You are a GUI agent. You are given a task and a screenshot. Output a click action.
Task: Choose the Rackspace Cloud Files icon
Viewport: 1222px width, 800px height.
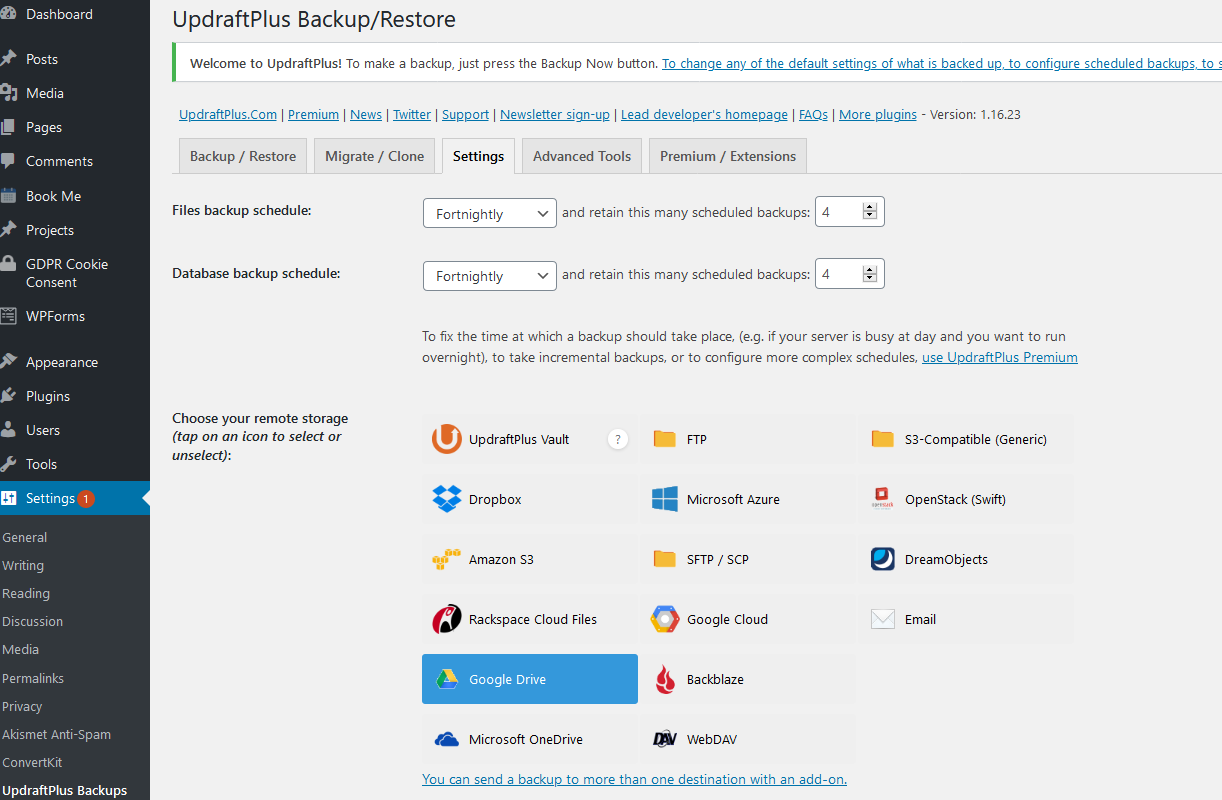pyautogui.click(x=447, y=619)
